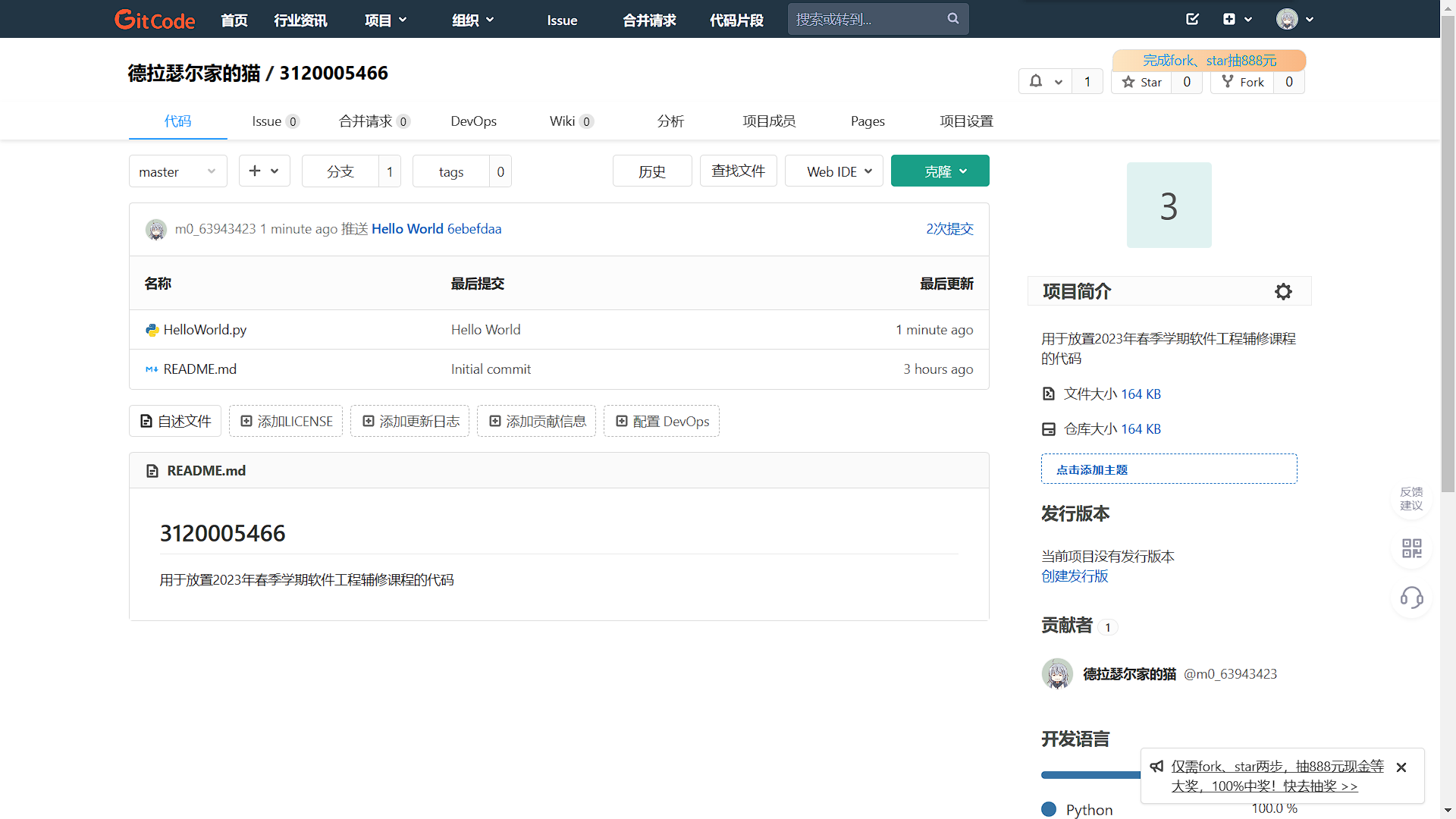Click the GitCode logo
Viewport: 1456px width, 819px height.
pyautogui.click(x=155, y=19)
